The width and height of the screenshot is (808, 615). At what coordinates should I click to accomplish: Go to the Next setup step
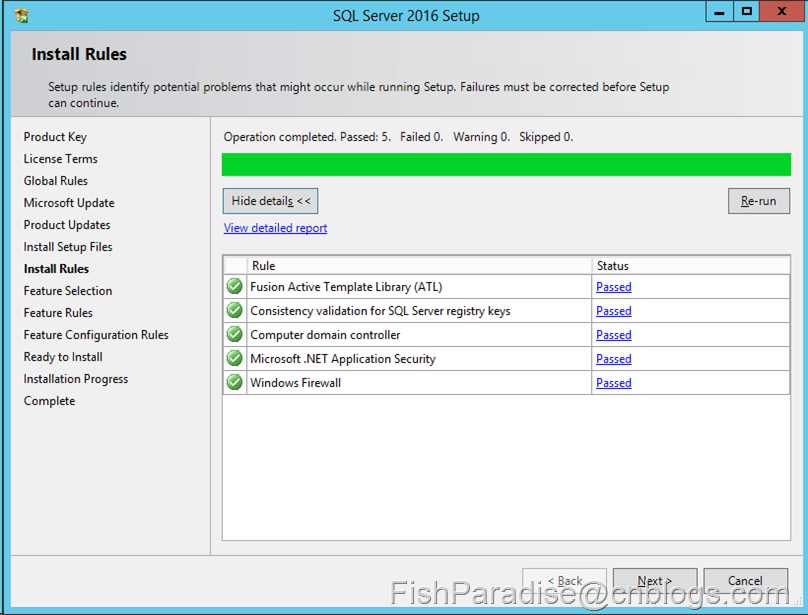[655, 581]
